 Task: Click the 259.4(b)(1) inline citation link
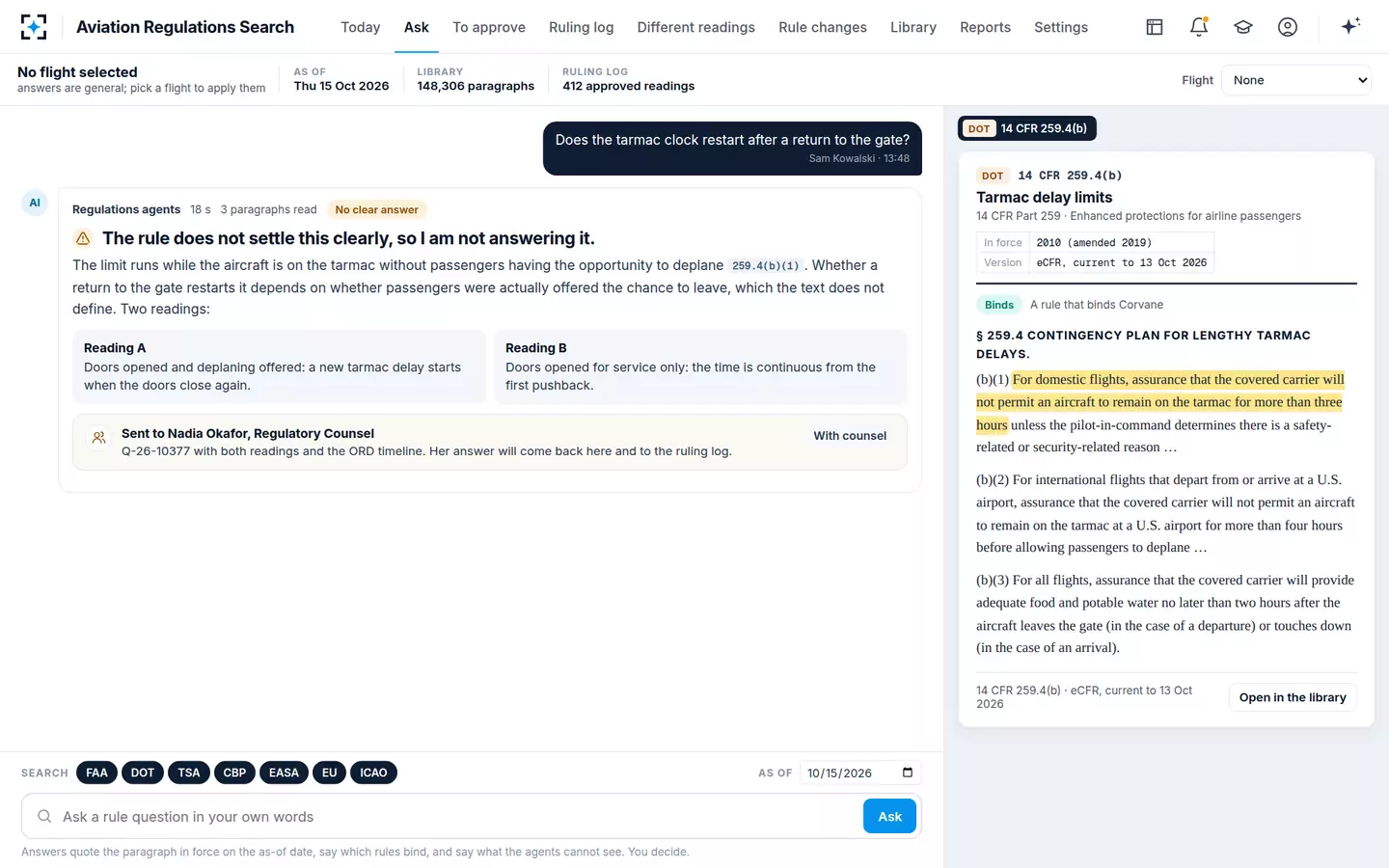coord(766,265)
